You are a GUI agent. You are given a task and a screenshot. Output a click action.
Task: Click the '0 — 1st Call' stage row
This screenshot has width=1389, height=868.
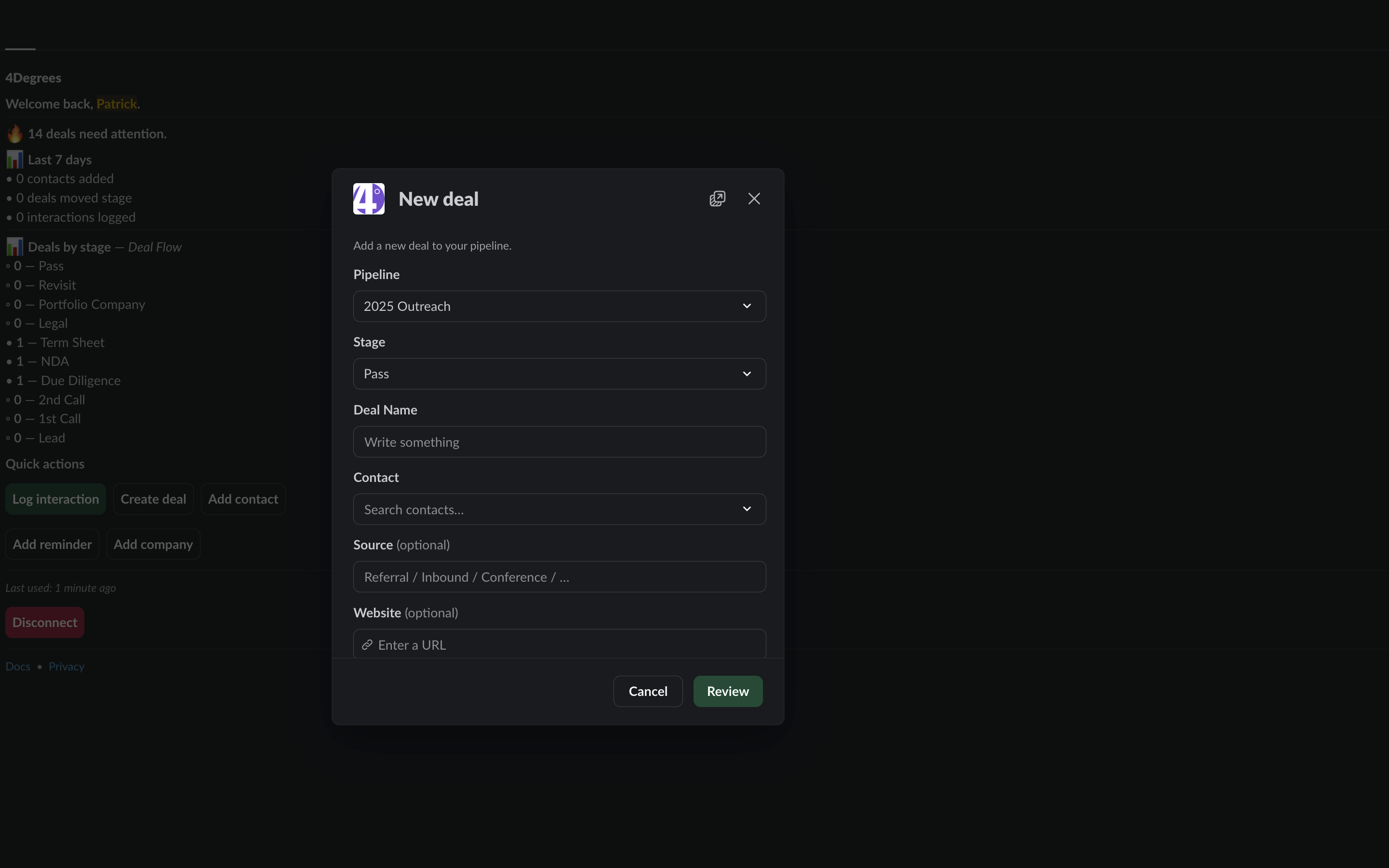(44, 418)
